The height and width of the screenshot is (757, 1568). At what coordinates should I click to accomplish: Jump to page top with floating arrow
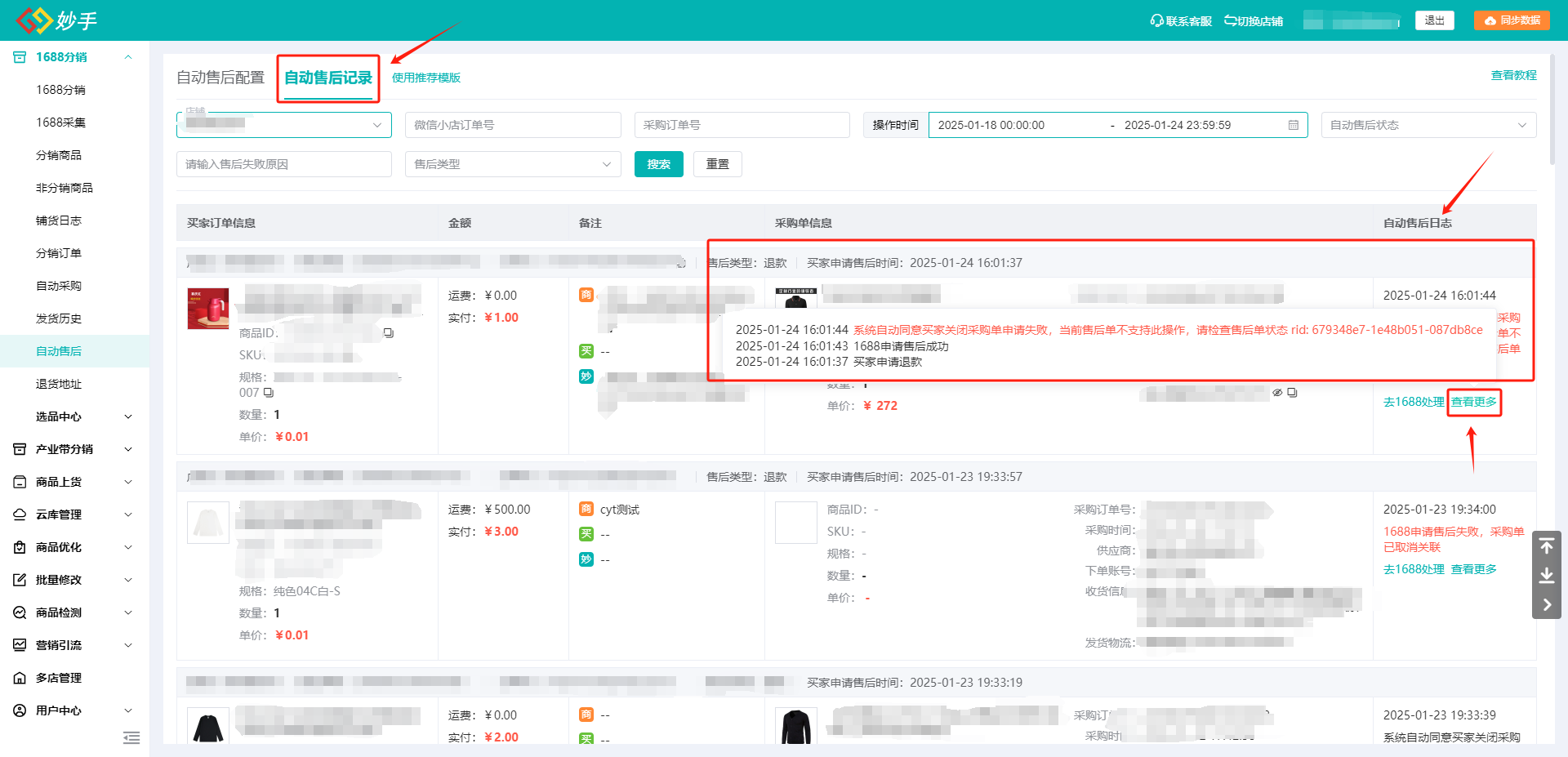(1547, 546)
